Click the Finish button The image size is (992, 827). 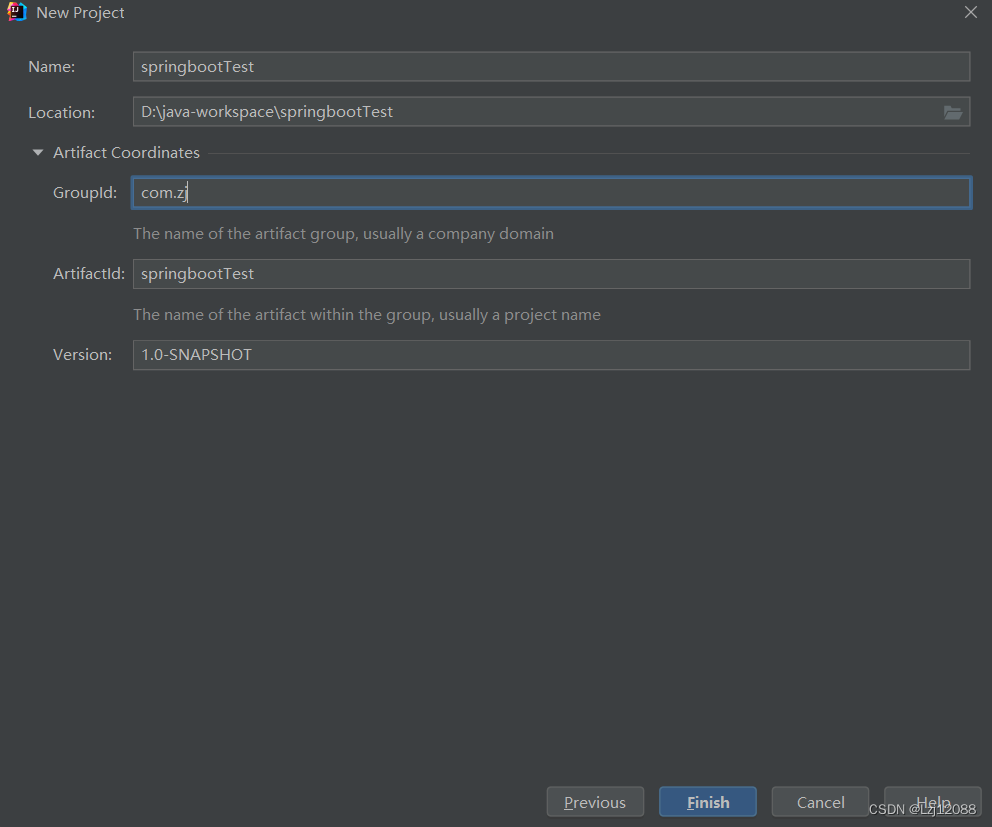click(x=707, y=801)
